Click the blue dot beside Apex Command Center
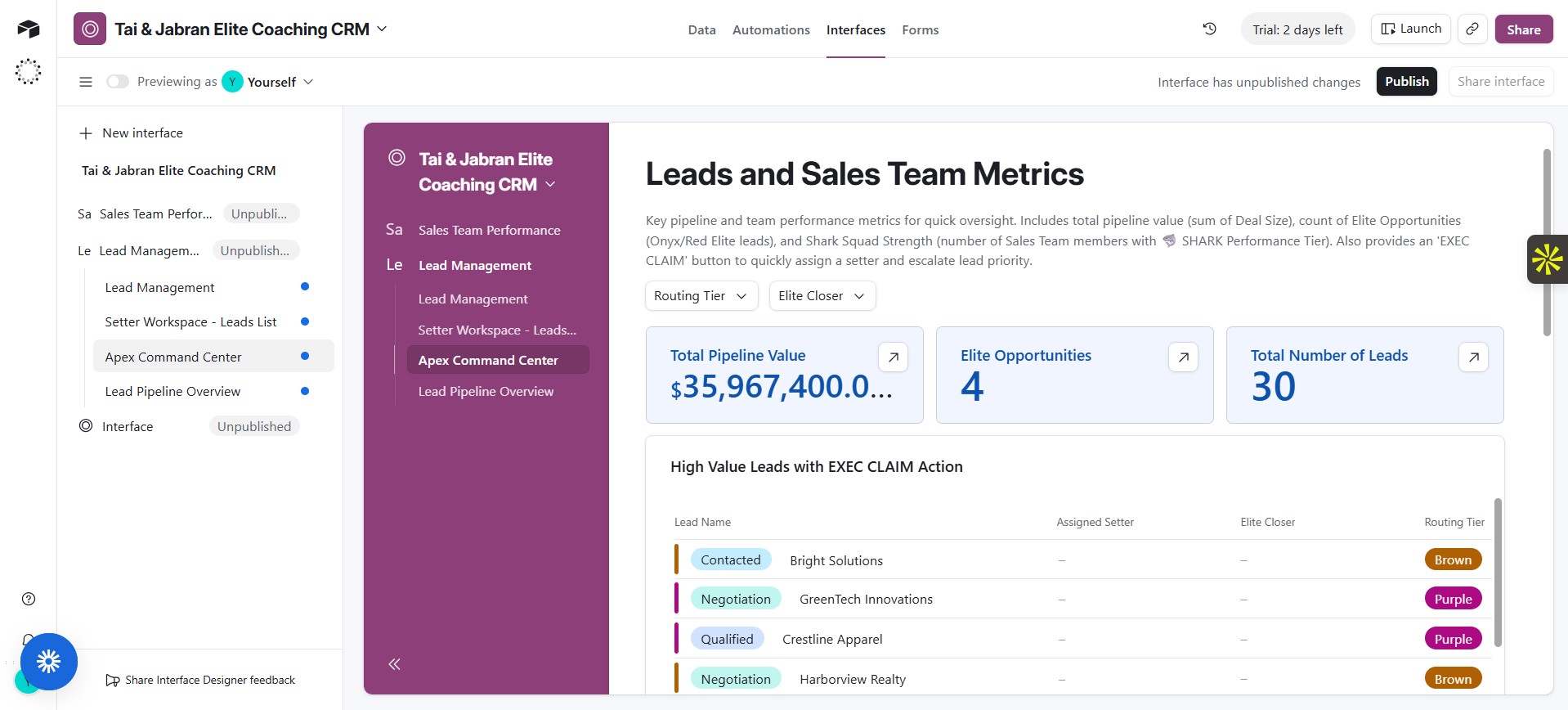This screenshot has width=1568, height=710. pyautogui.click(x=305, y=356)
